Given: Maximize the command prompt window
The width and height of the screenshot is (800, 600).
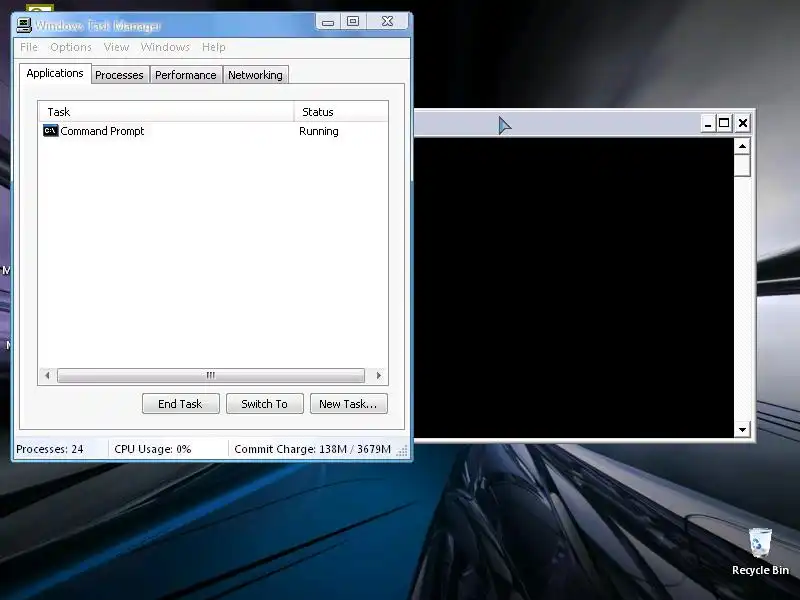Looking at the screenshot, I should tap(724, 123).
